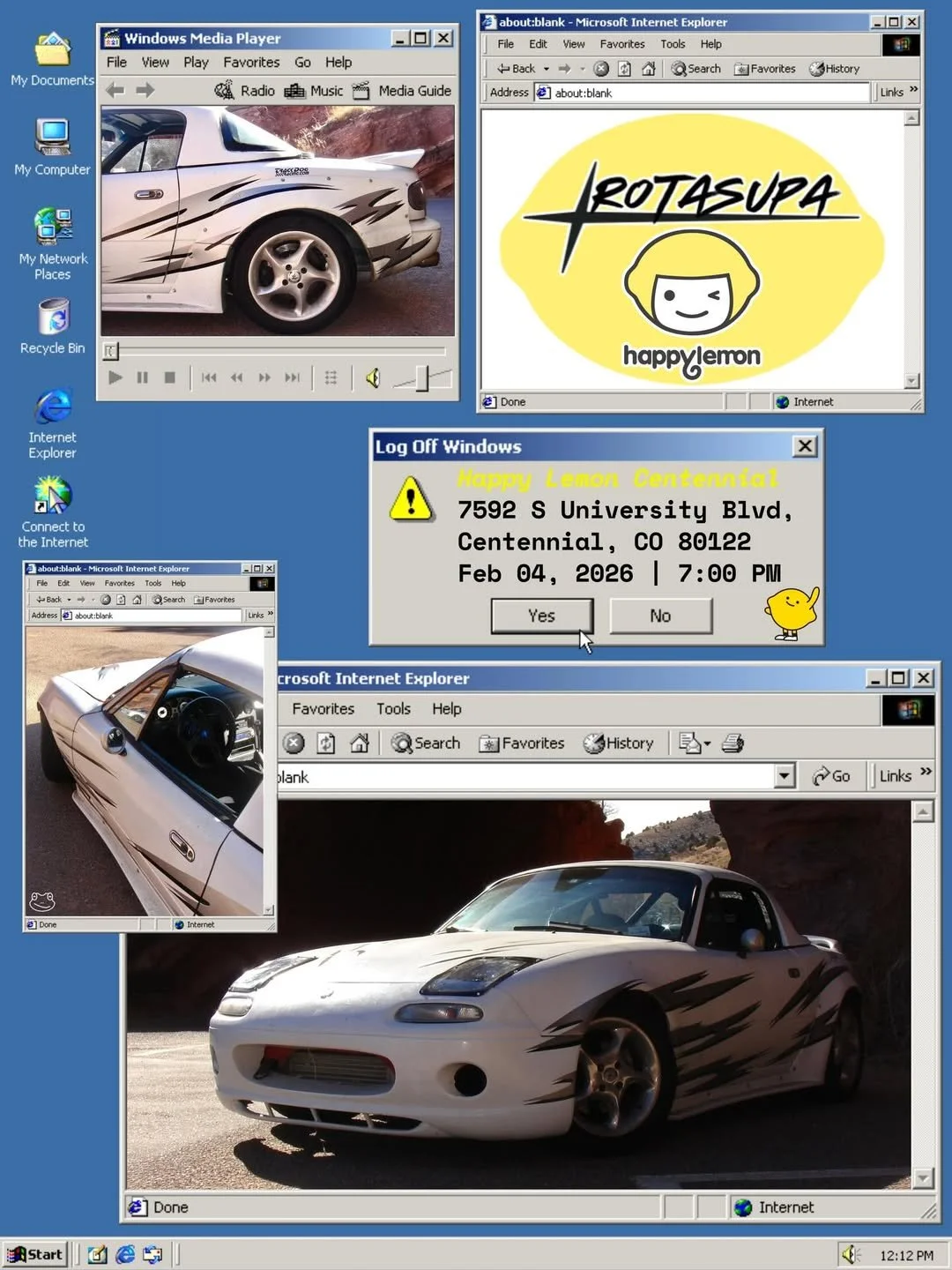Click Home icon in top Internet Explorer window
Screen dimensions: 952x1270
coord(649,68)
